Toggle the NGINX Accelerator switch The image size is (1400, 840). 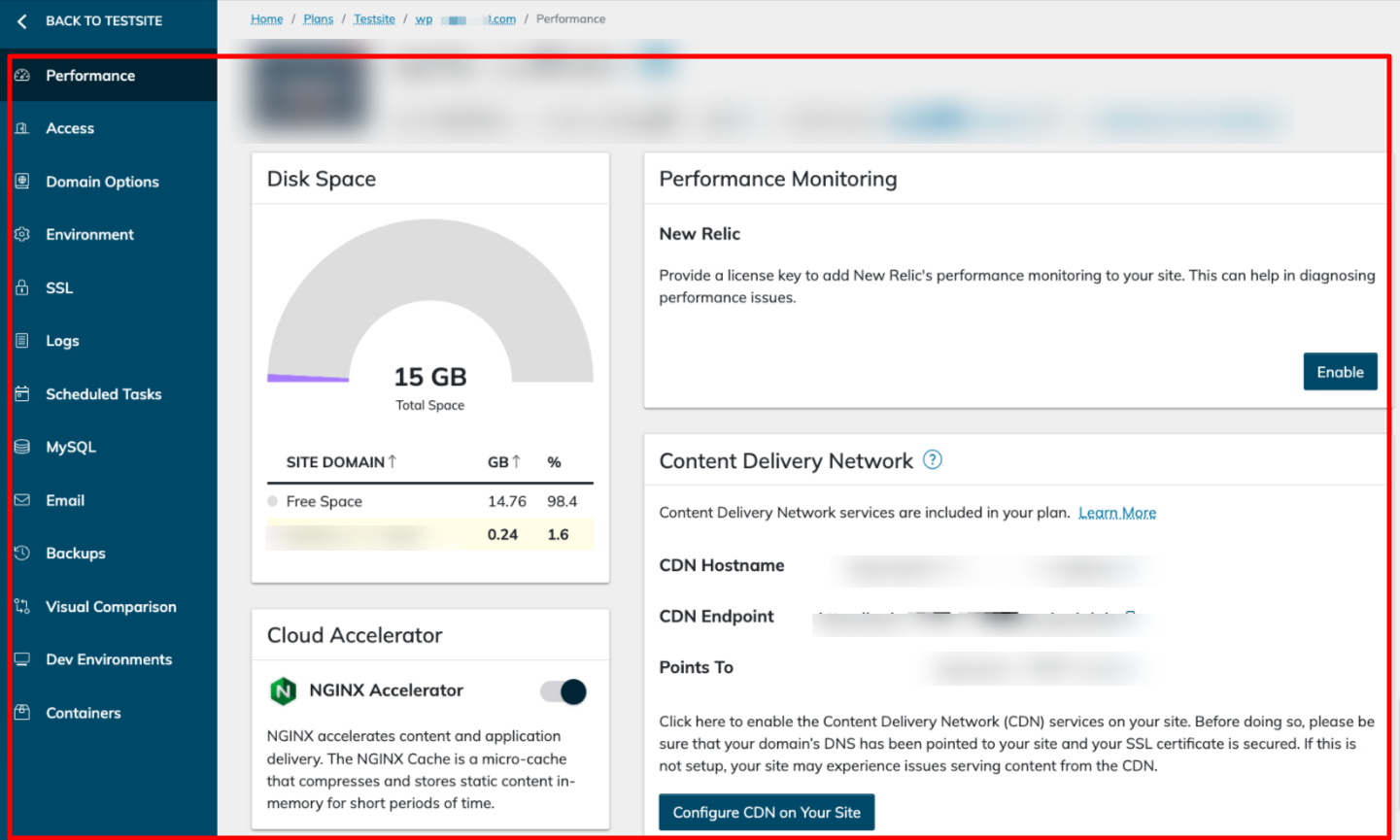pos(563,691)
